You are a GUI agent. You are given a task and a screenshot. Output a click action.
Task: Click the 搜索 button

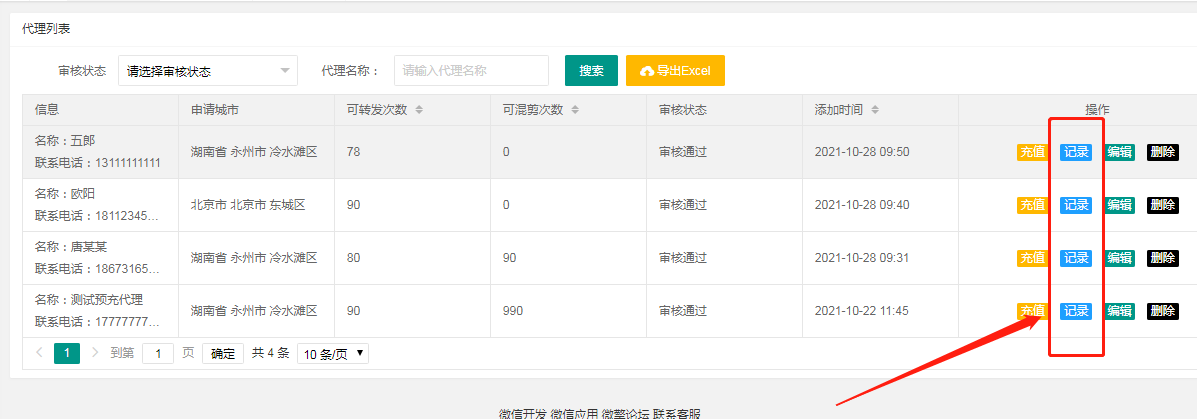click(x=592, y=71)
